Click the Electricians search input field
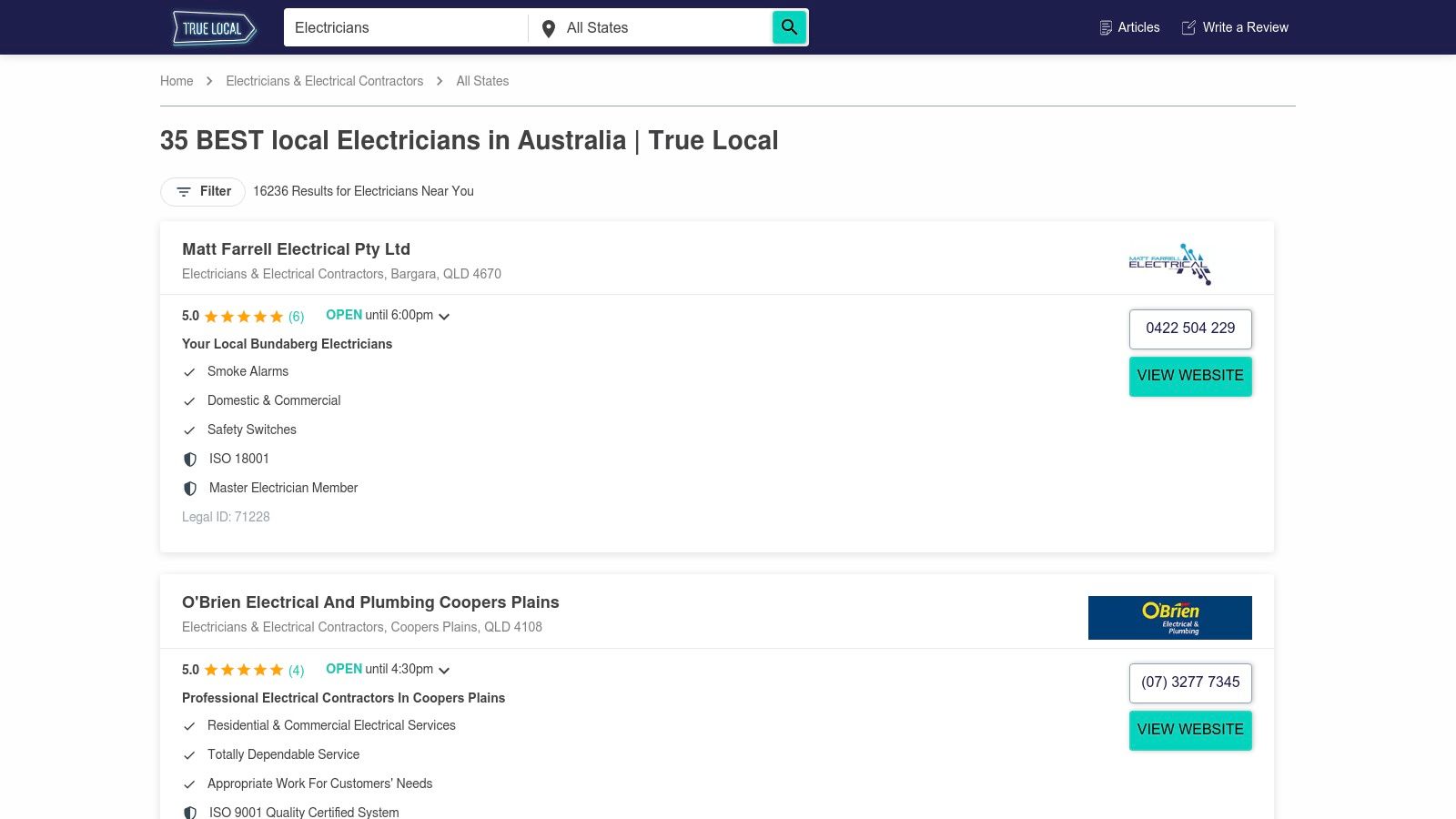Image resolution: width=1456 pixels, height=819 pixels. [406, 28]
